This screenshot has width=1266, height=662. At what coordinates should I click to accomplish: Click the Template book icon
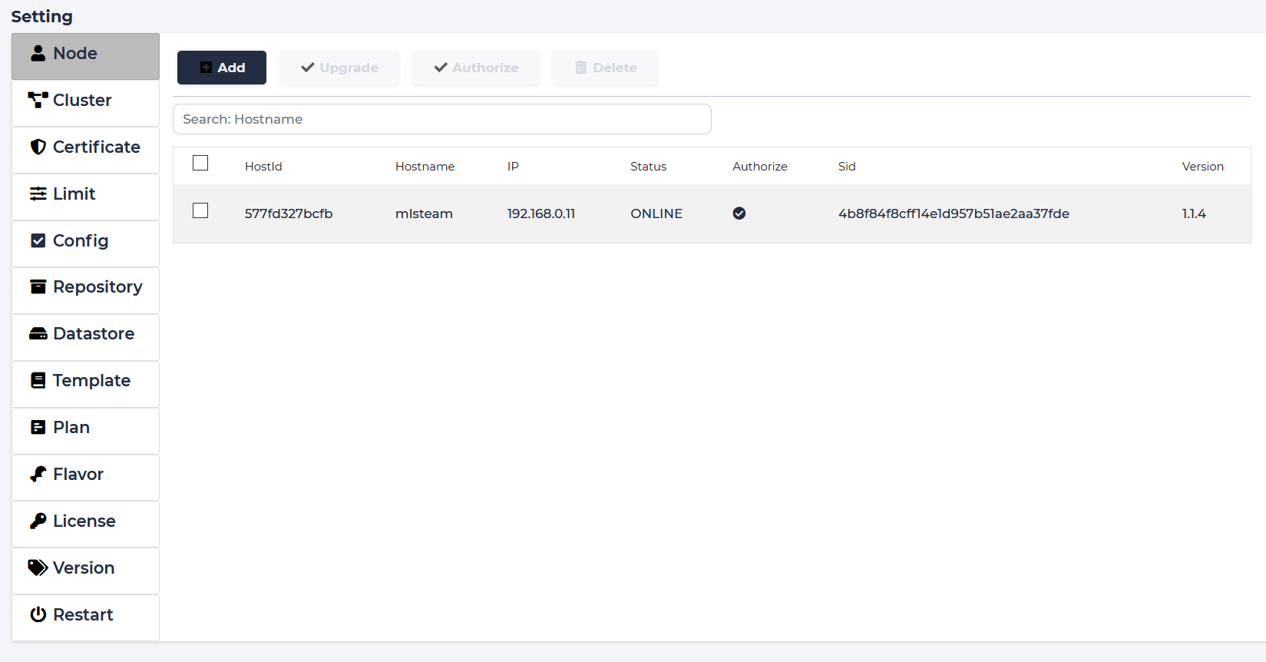pyautogui.click(x=38, y=380)
